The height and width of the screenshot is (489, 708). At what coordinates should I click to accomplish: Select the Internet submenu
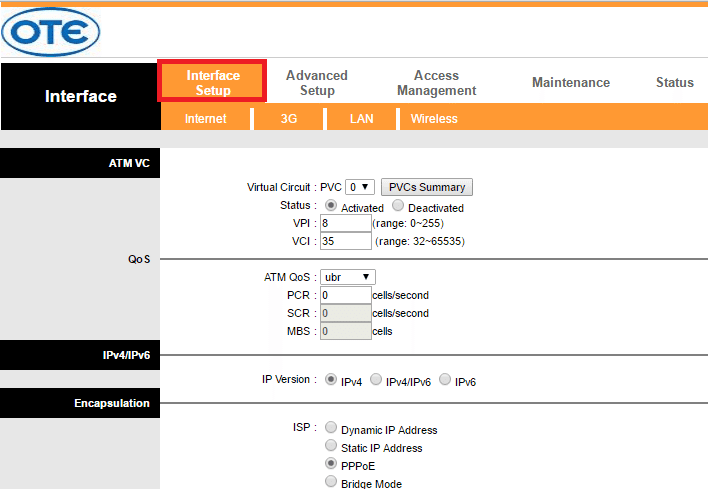click(x=206, y=119)
